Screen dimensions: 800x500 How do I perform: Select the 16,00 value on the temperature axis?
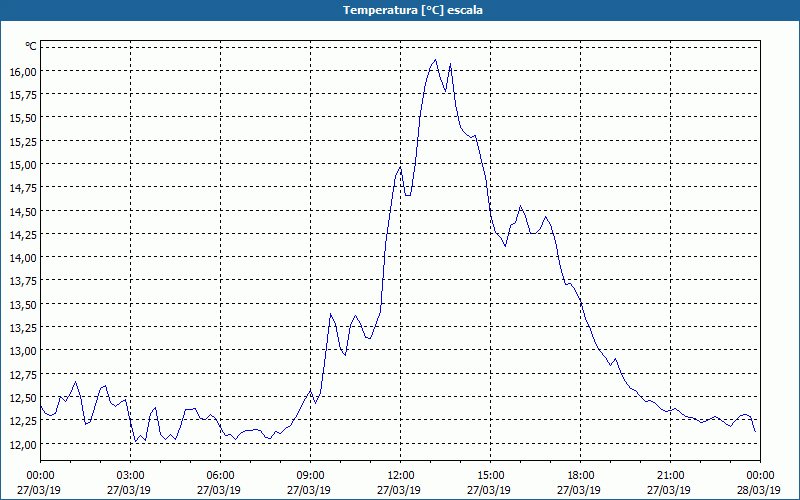[x=23, y=71]
